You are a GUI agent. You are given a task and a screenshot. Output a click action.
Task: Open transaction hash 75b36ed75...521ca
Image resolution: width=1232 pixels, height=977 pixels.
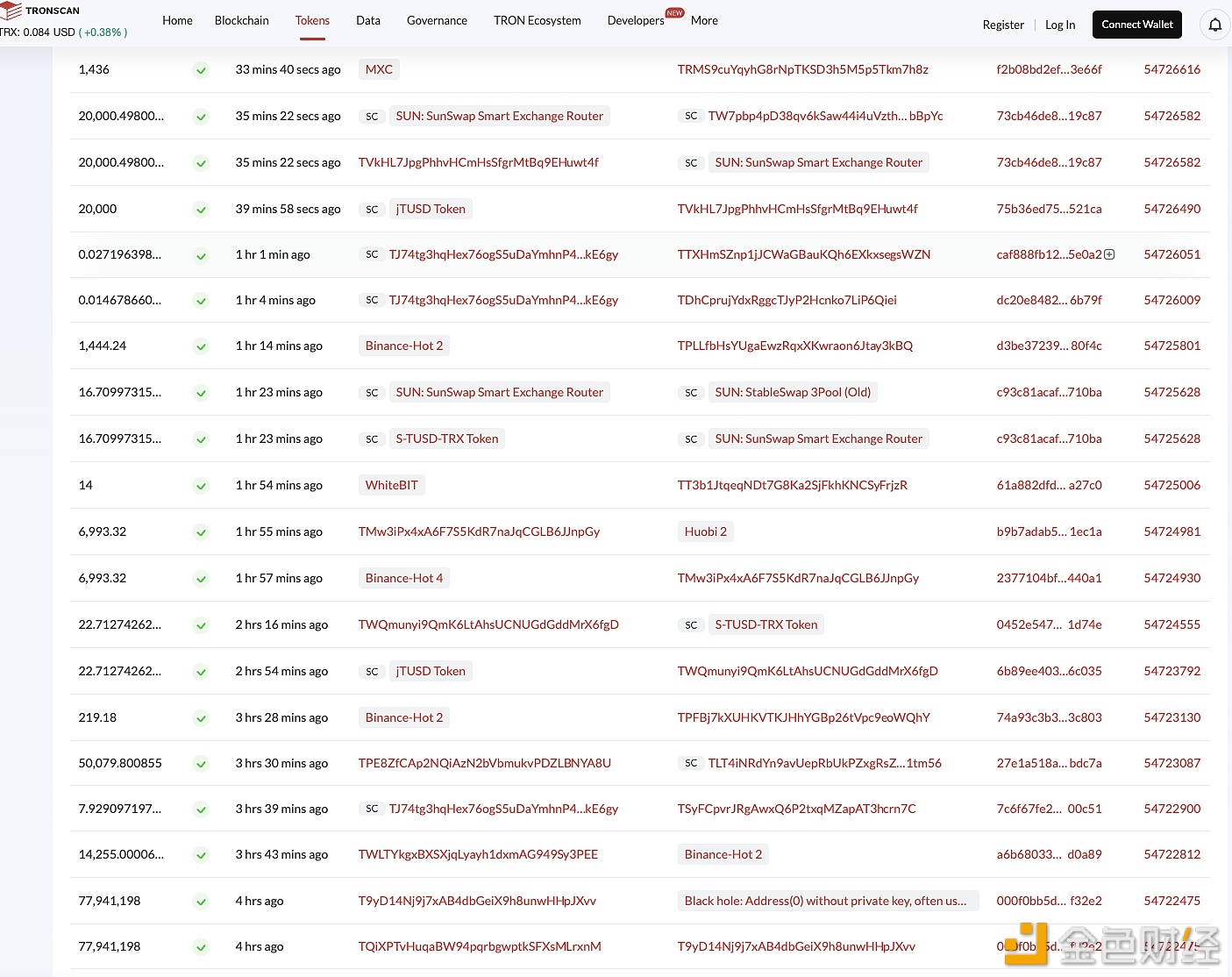click(x=1049, y=209)
